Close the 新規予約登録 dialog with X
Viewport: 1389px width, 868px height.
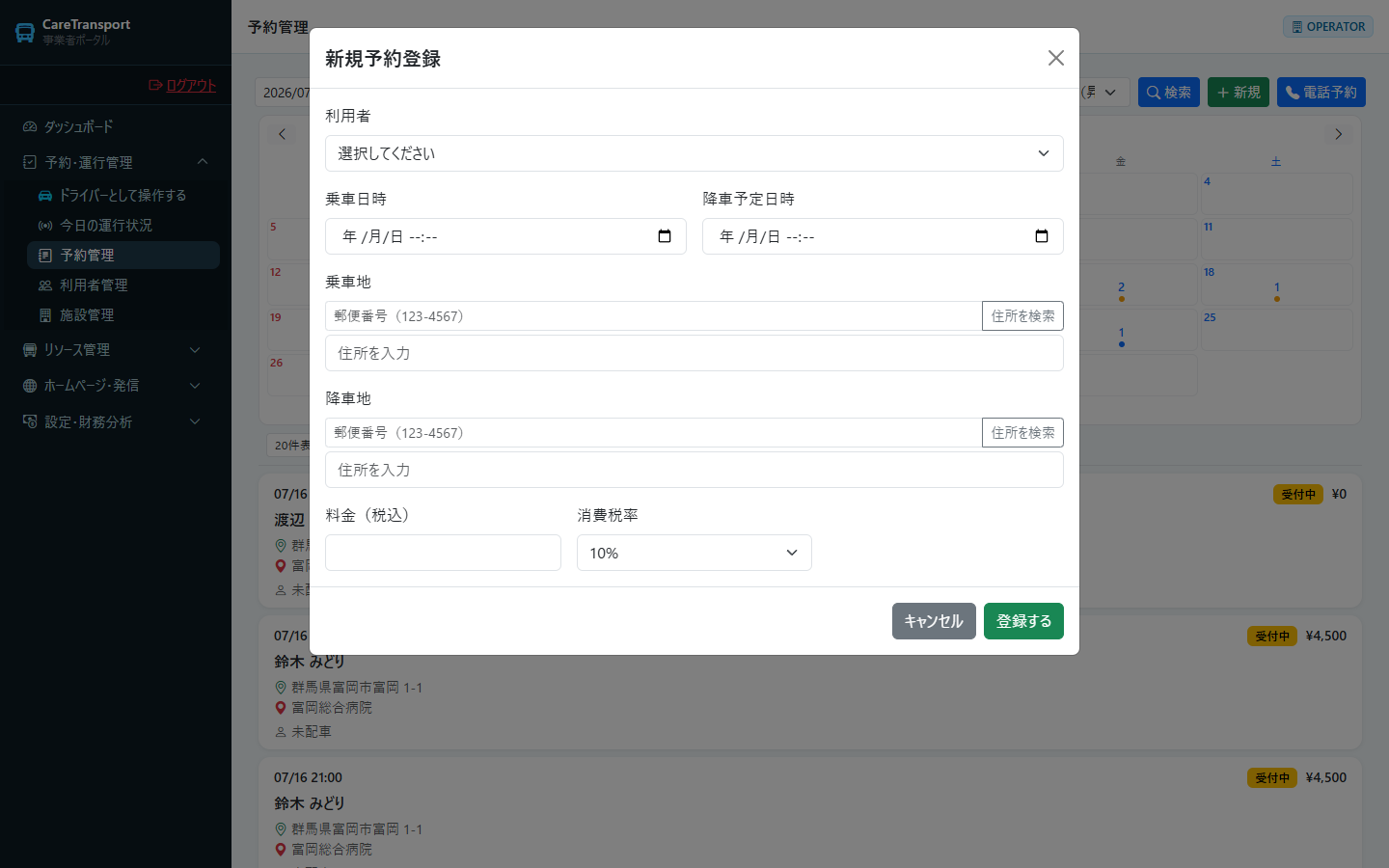tap(1056, 58)
